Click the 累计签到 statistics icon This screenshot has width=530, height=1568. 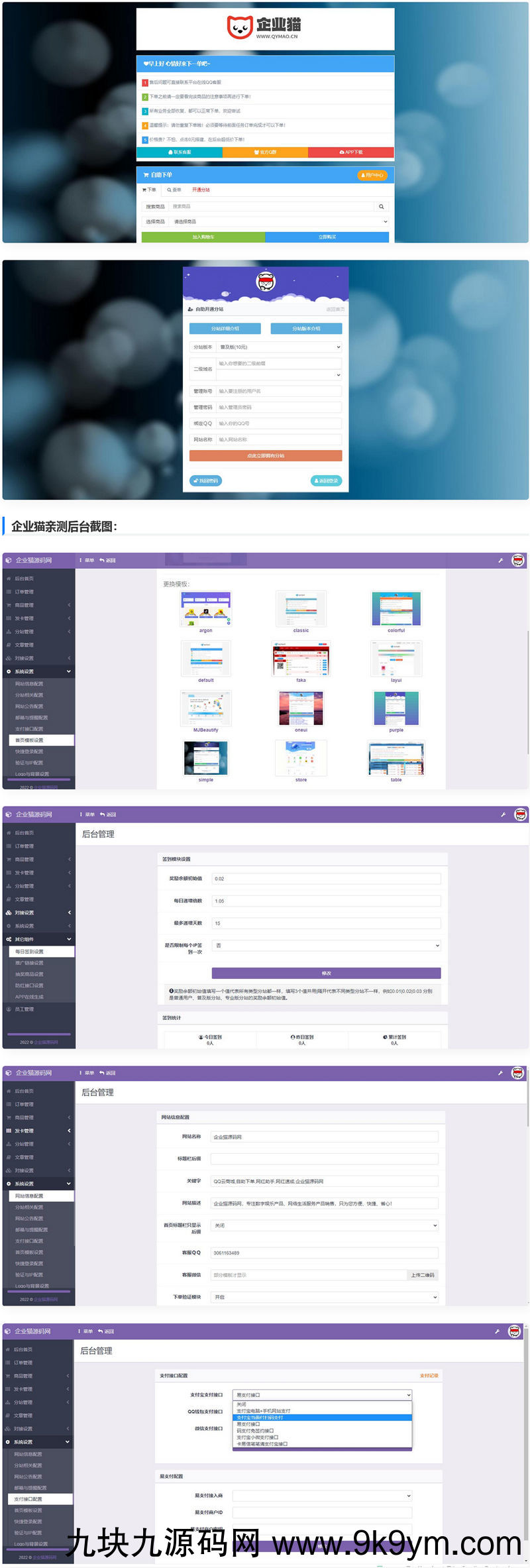coord(385,1037)
